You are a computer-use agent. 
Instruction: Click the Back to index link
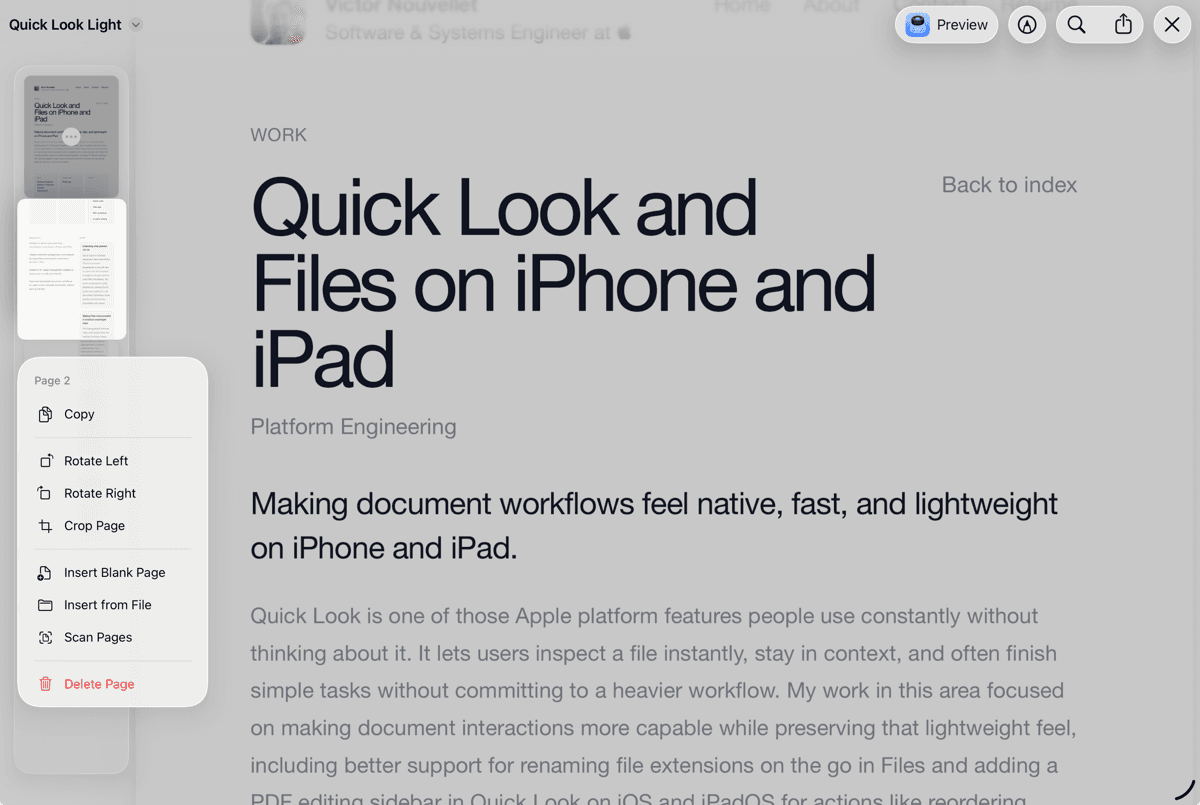coord(1008,184)
